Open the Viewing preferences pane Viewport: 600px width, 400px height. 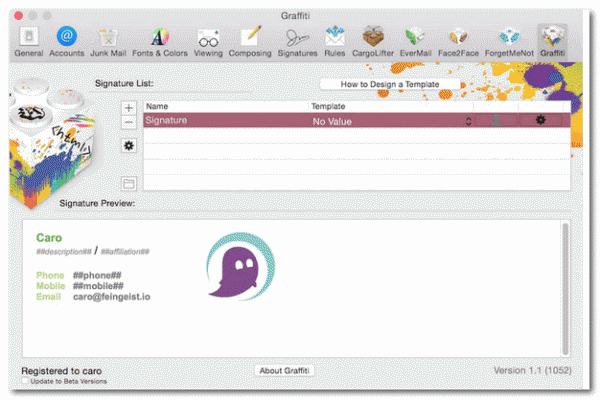(x=208, y=42)
